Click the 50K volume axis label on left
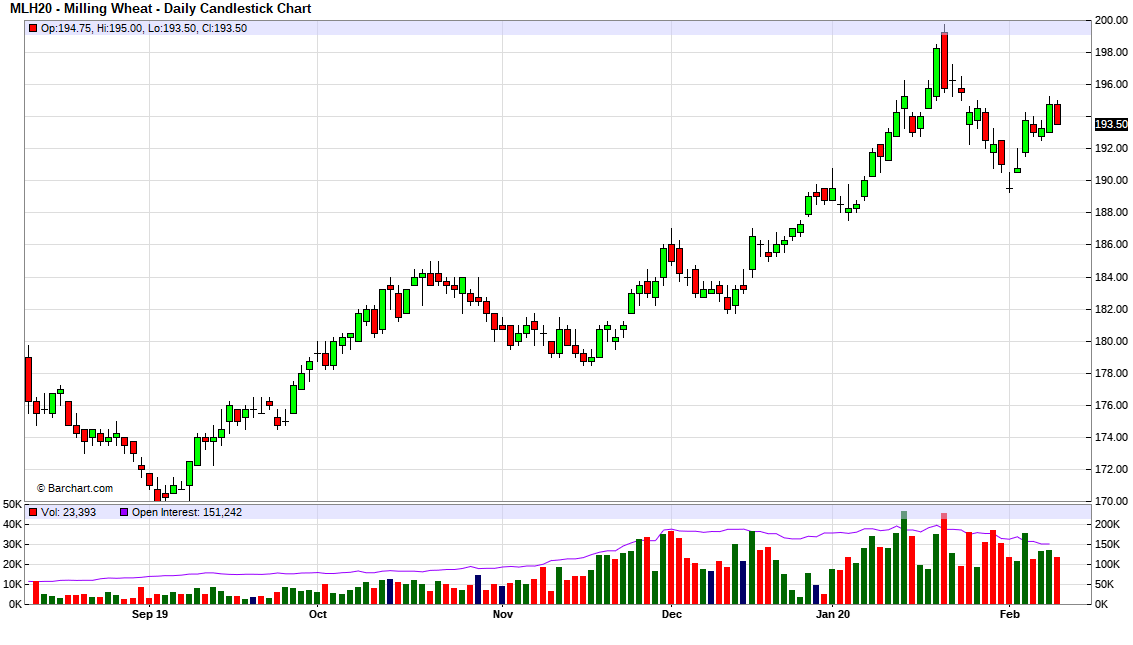This screenshot has height=645, width=1133. click(12, 504)
